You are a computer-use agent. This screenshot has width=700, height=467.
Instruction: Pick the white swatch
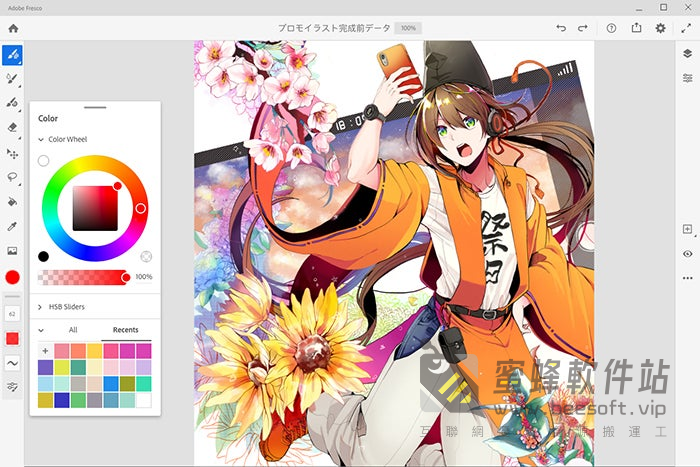click(144, 400)
